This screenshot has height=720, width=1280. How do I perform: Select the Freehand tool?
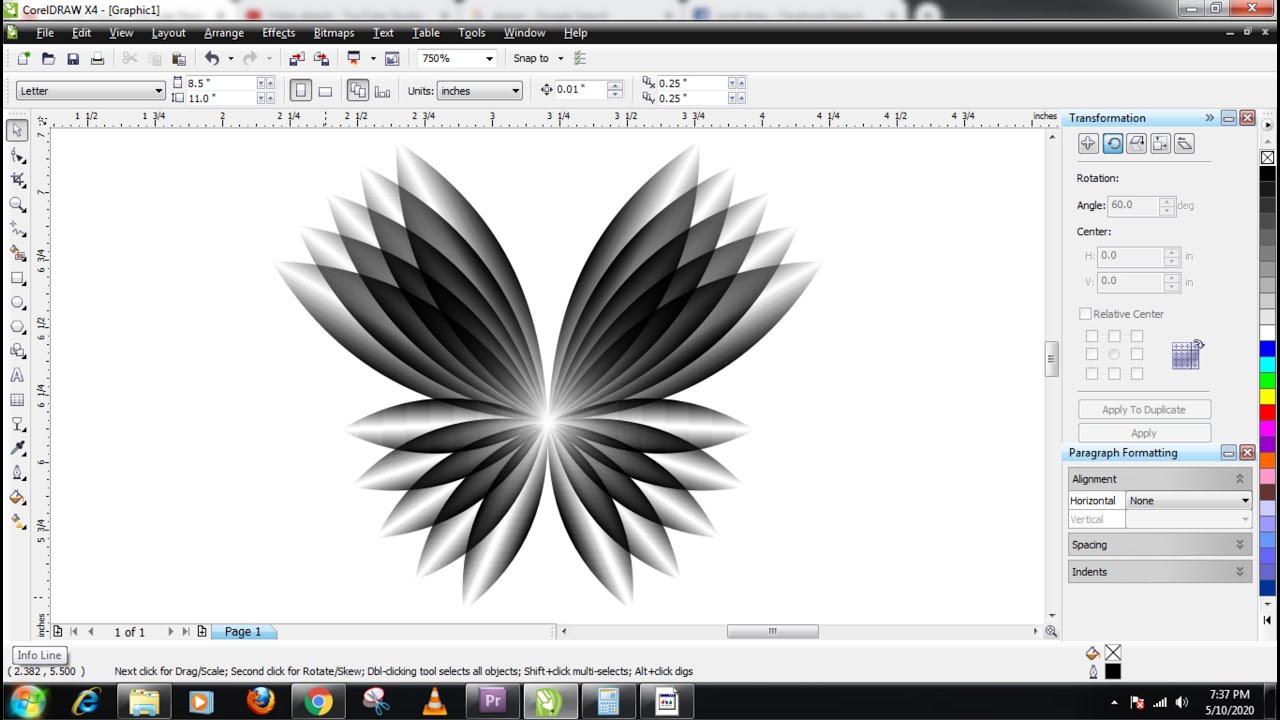click(x=17, y=229)
